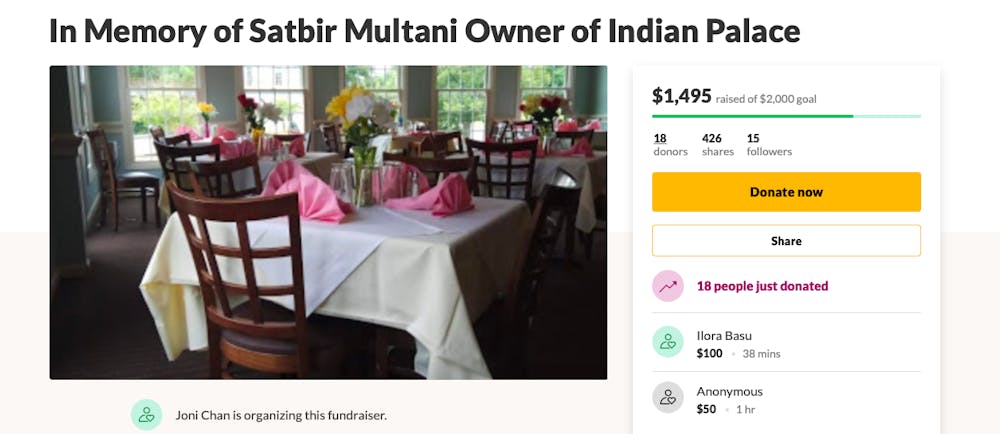Screen dimensions: 1000x434
Task: Click the Ilora Basu donor name
Action: [x=723, y=336]
